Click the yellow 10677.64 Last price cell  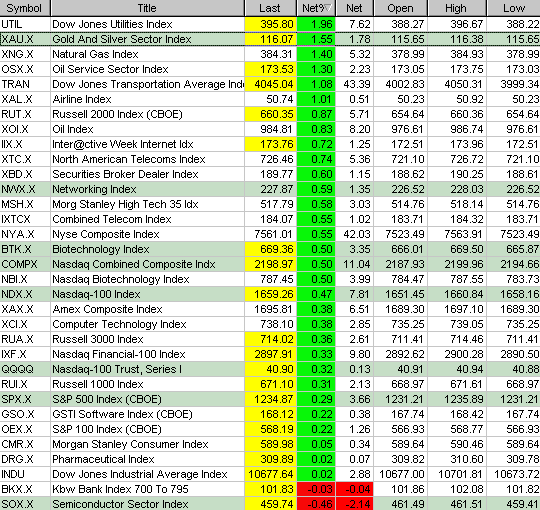click(x=271, y=474)
